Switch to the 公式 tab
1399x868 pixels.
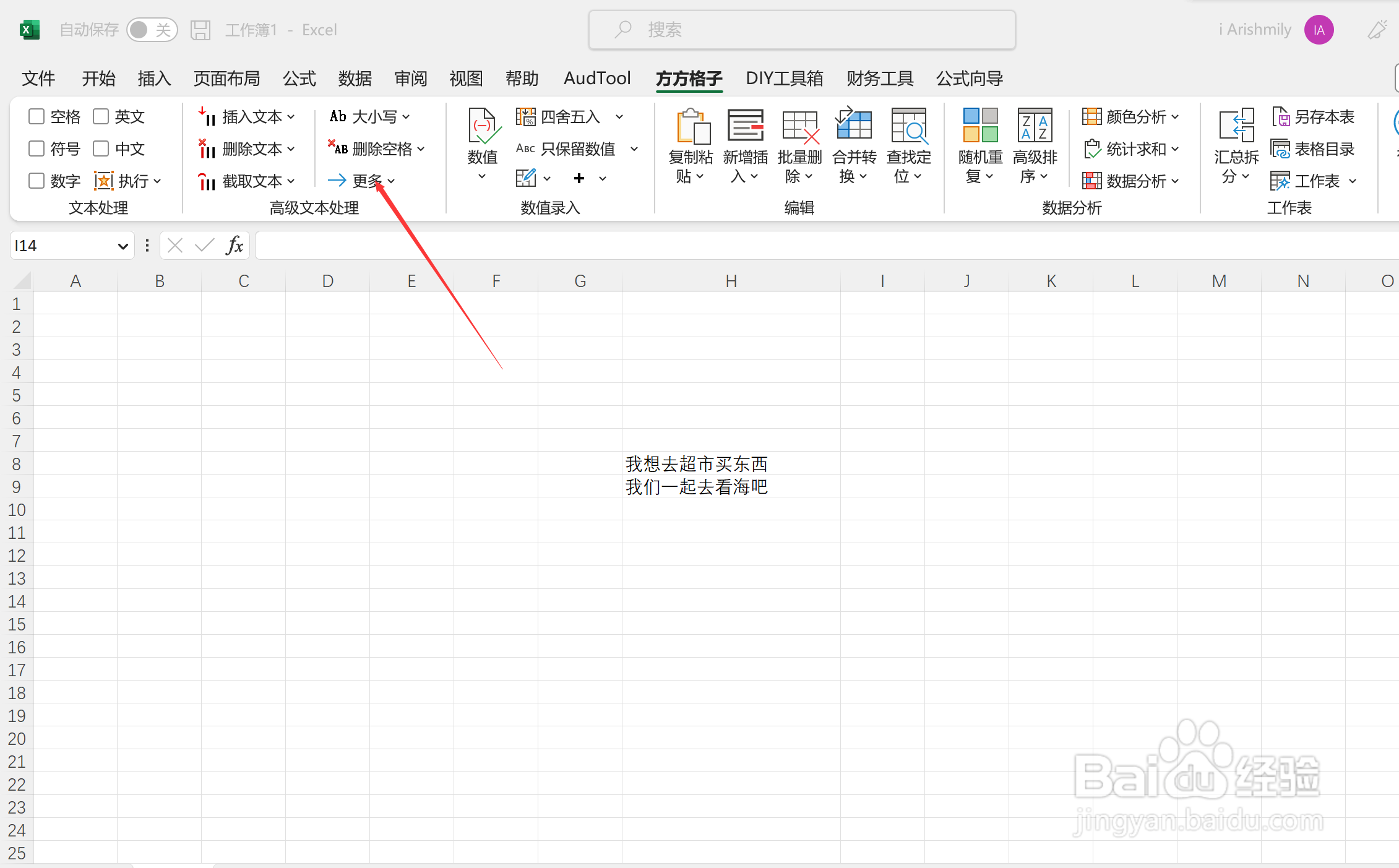[299, 79]
